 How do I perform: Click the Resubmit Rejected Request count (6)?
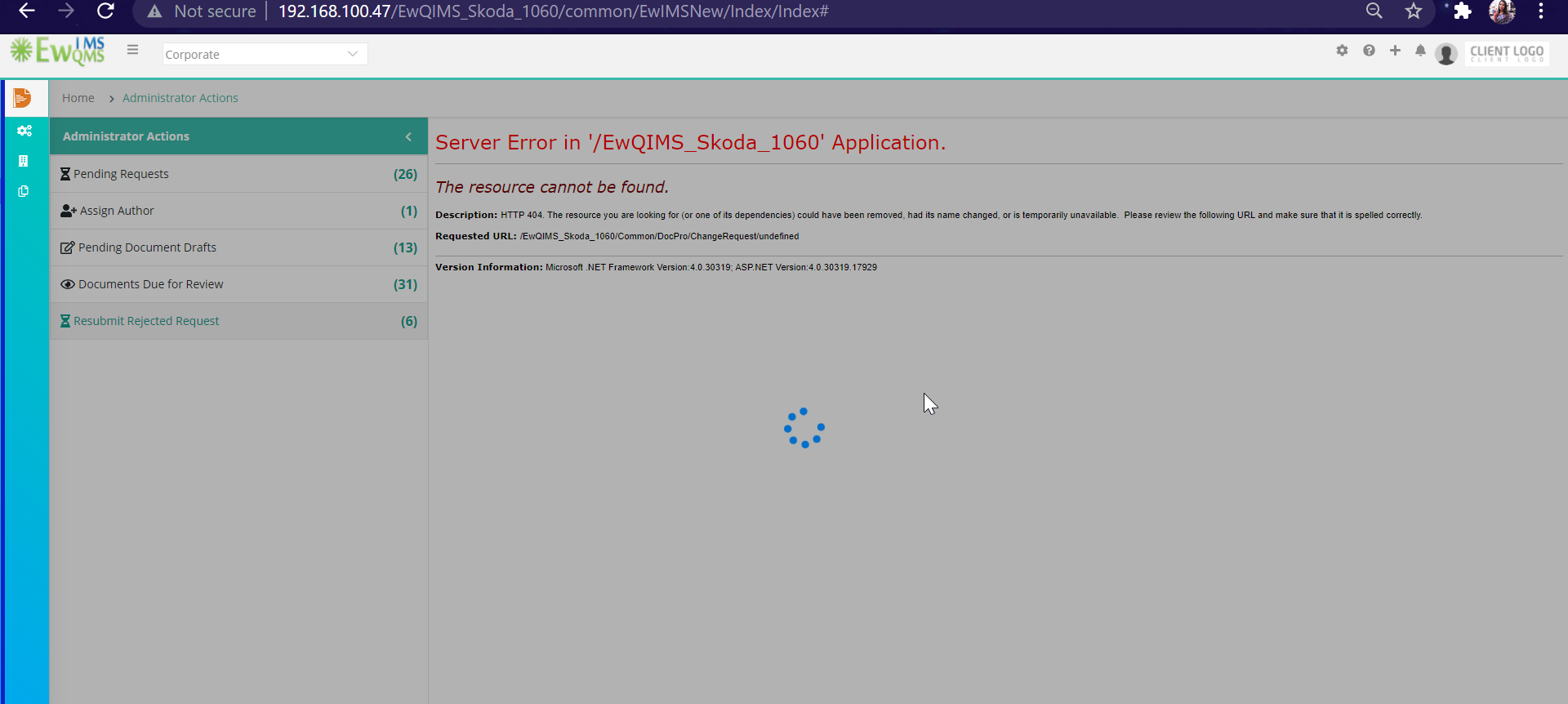[x=409, y=321]
